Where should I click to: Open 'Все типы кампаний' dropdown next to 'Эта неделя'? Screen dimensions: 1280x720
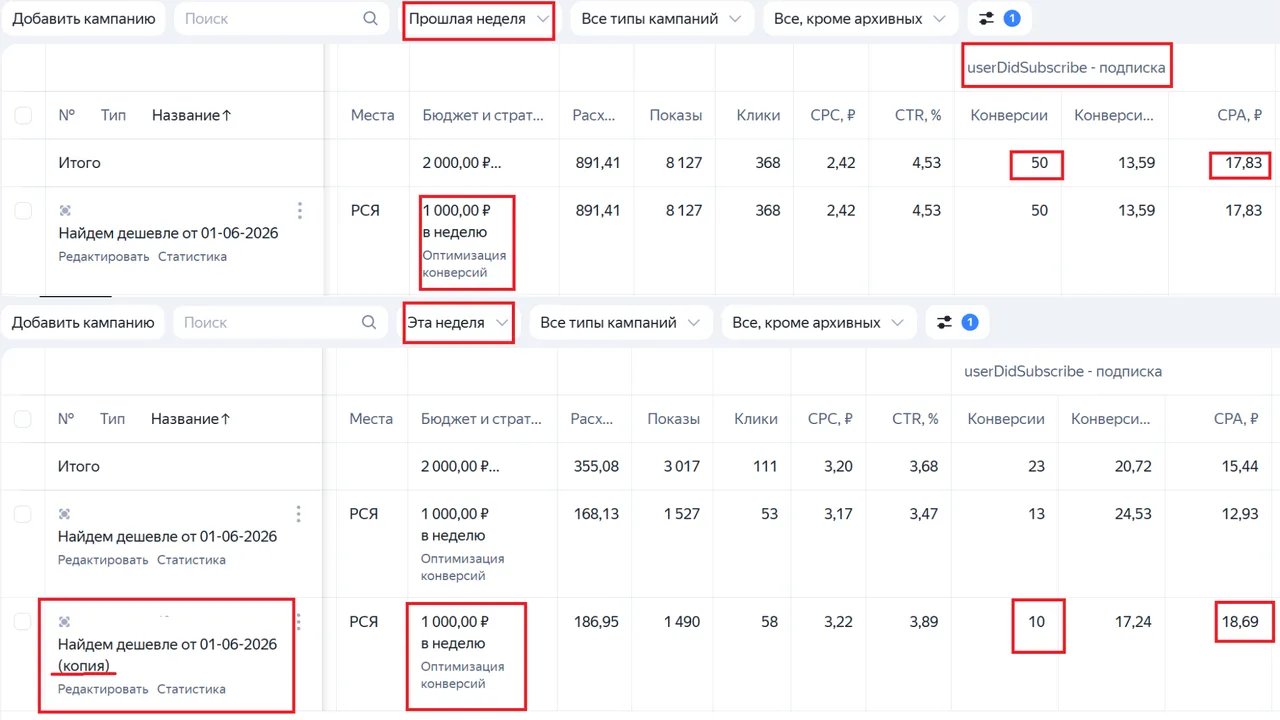pyautogui.click(x=620, y=322)
